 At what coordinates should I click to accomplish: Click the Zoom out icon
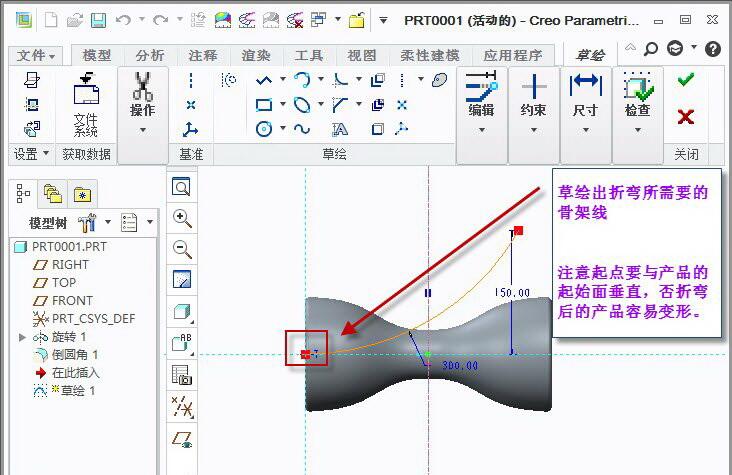coord(182,249)
